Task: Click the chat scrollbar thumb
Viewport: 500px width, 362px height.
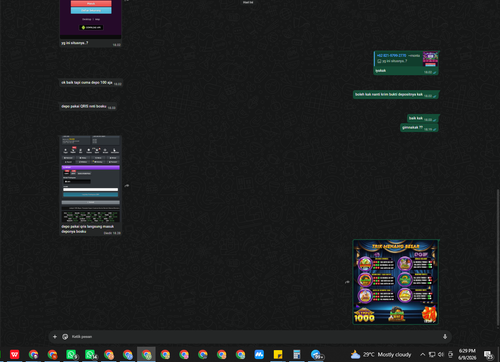Action: [x=498, y=257]
